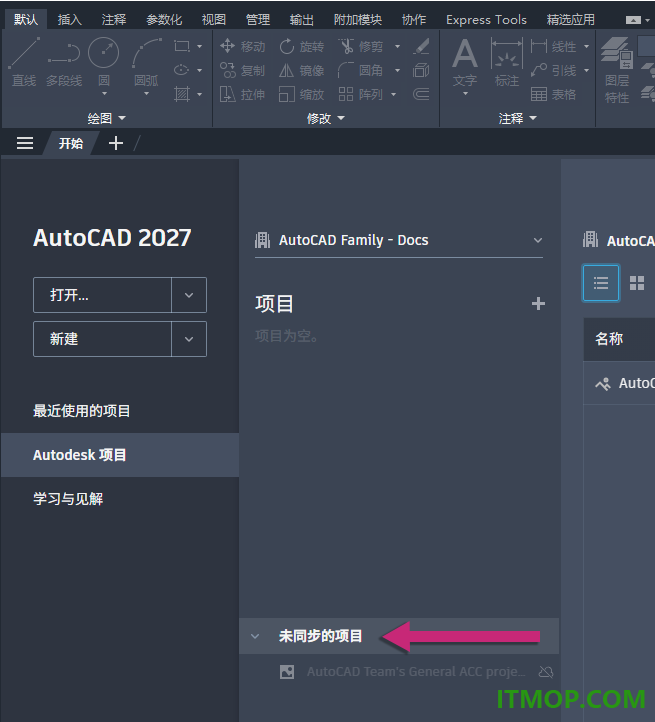Go to 最近使用的项目

tap(82, 411)
